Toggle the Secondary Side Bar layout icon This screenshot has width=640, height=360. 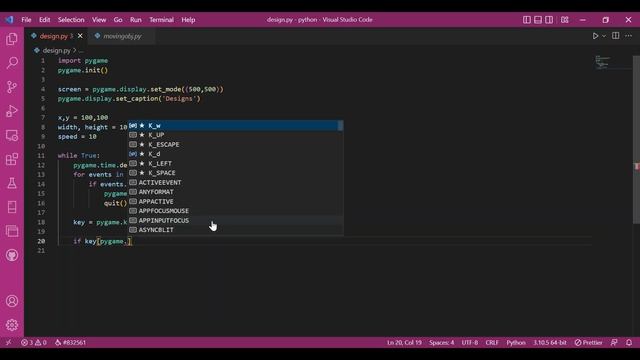click(x=549, y=20)
